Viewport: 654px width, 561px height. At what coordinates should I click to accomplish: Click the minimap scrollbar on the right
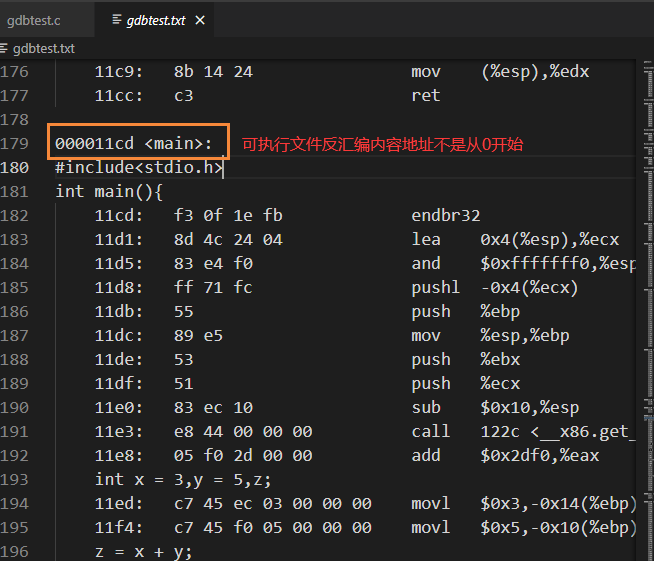648,310
